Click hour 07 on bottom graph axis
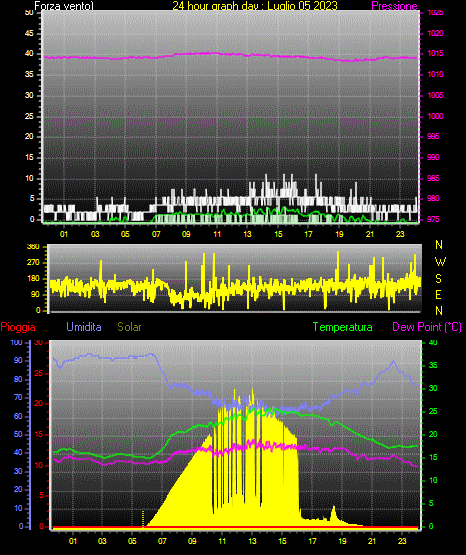 [162, 541]
